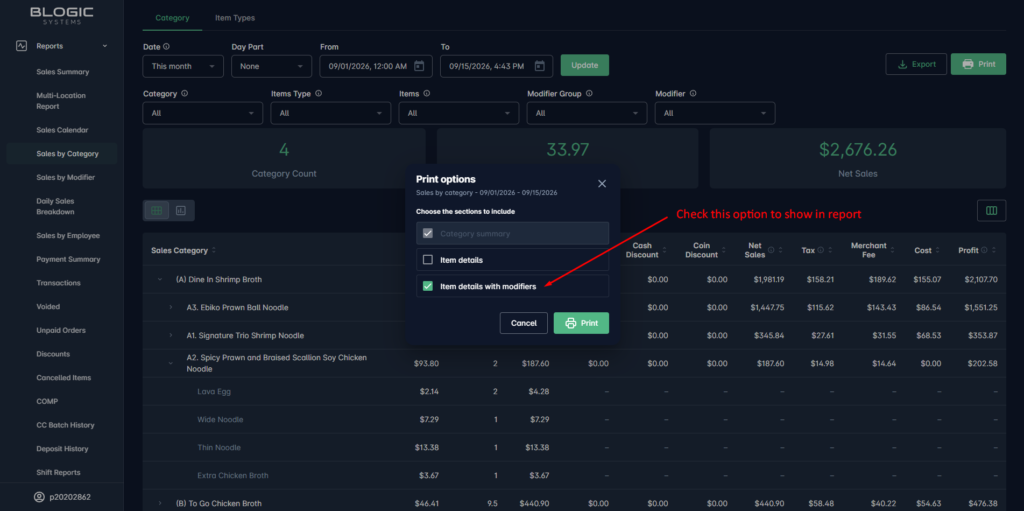Screen dimensions: 1024x511
Task: Click the user account icon p20202862
Action: pos(39,497)
